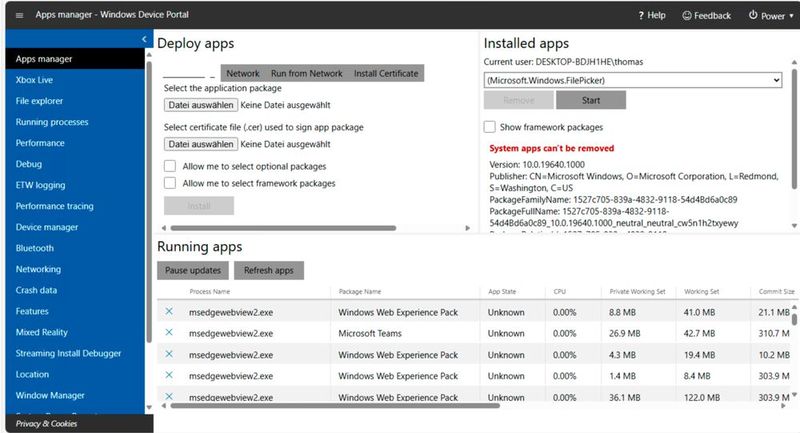Open the Privacy & Cookies link

46,423
